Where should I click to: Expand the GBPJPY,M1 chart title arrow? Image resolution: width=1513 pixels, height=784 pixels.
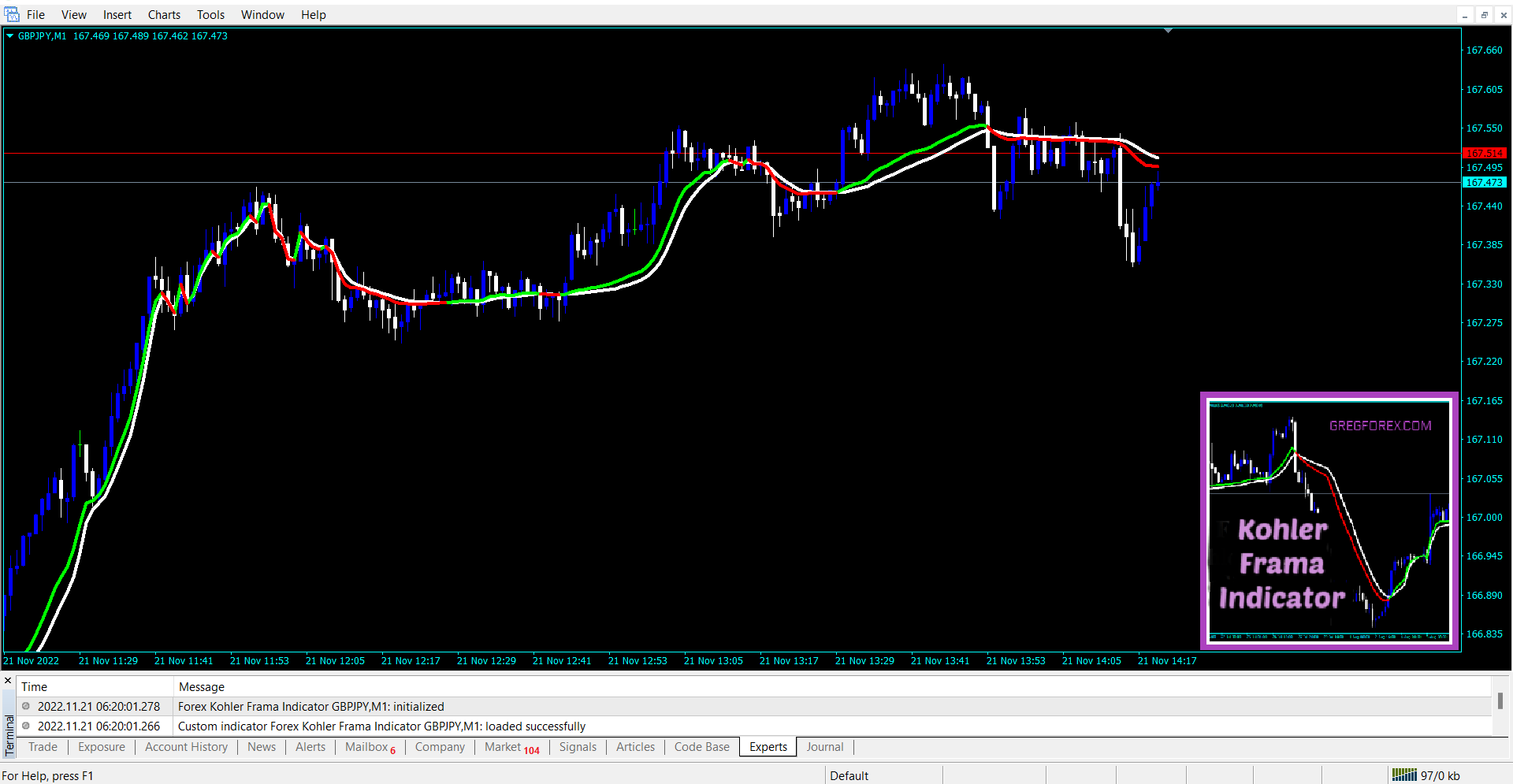(10, 36)
